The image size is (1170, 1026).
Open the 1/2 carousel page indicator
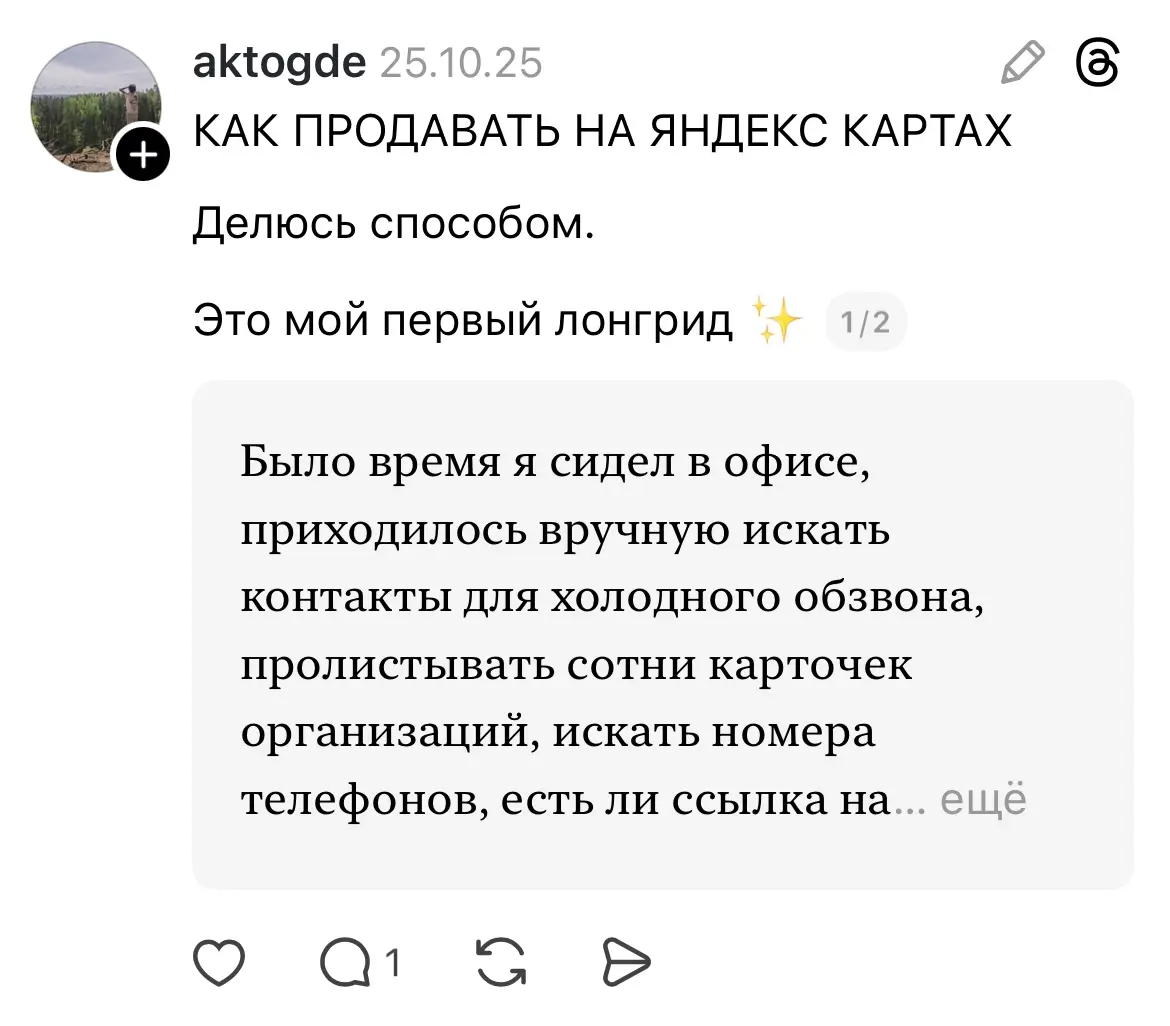(866, 320)
